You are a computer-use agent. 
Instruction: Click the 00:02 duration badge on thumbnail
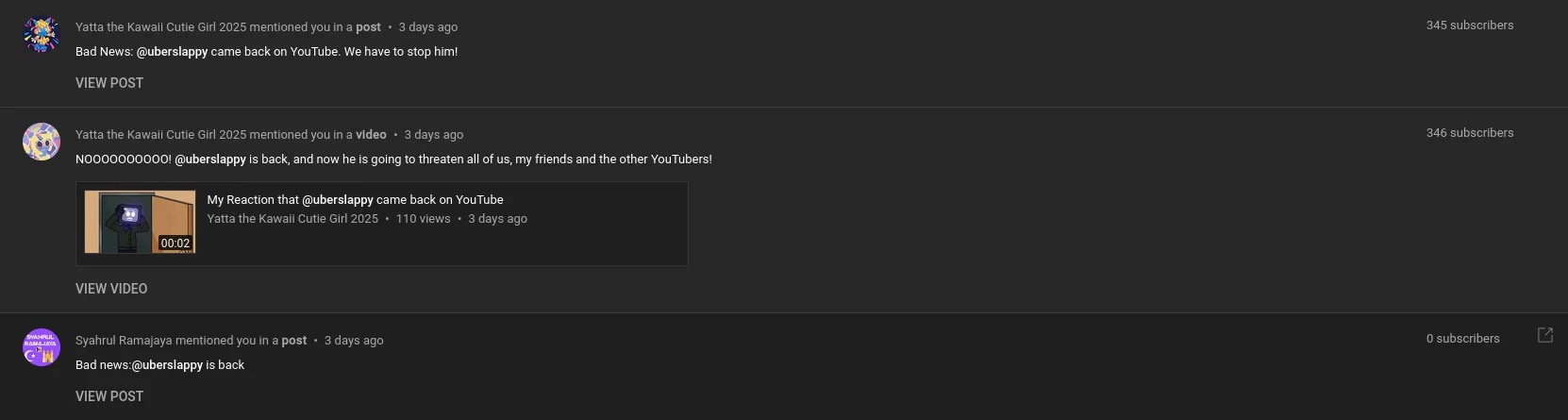click(175, 243)
